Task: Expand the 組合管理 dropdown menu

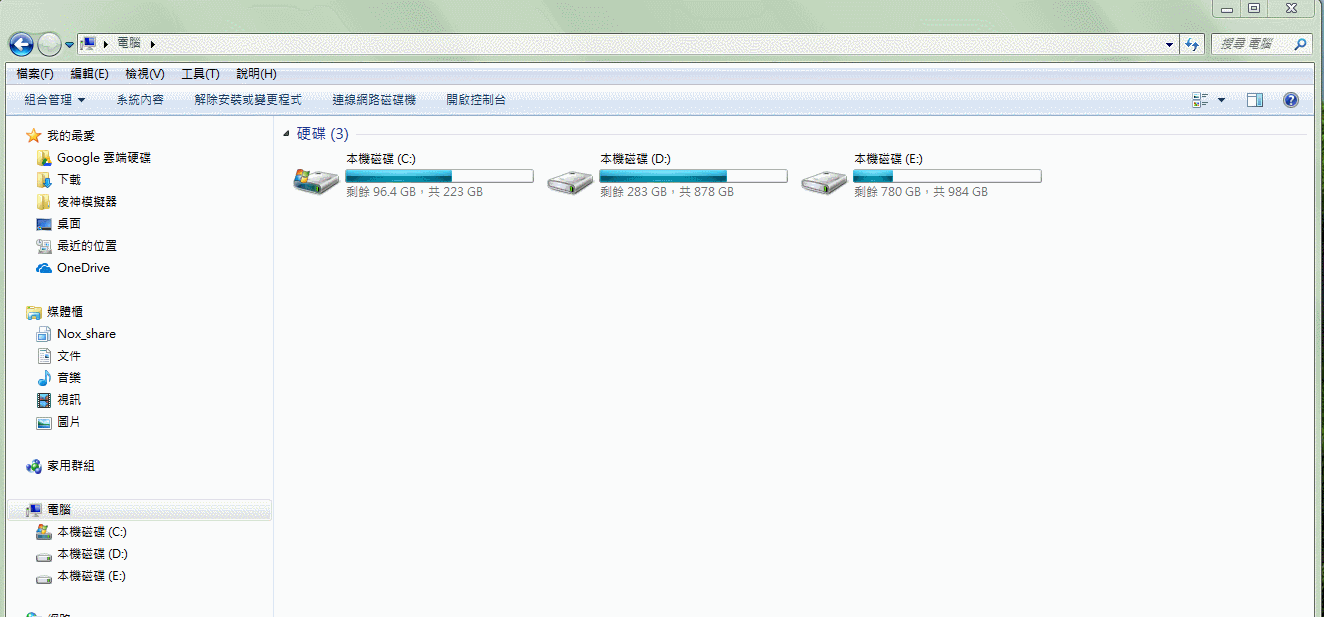Action: (55, 100)
